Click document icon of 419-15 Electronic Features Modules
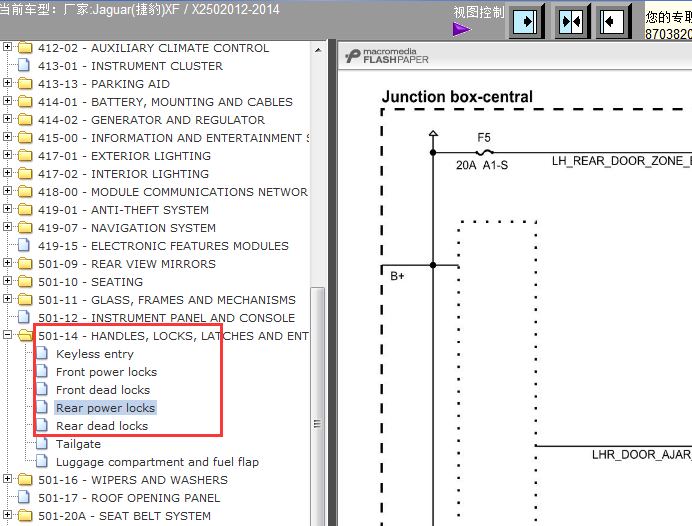The height and width of the screenshot is (526, 692). 24,245
